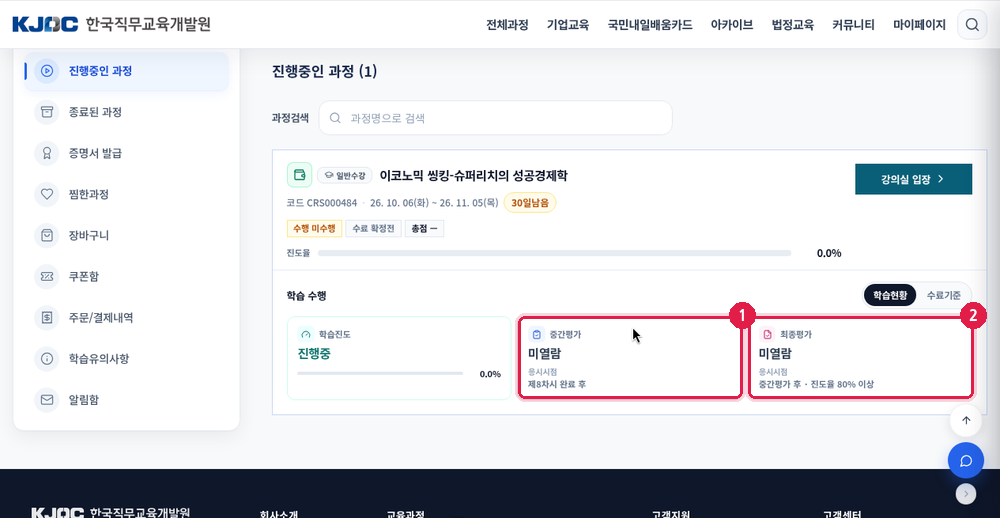Click the magnifier icon inside the 과정검색 field

click(x=335, y=118)
